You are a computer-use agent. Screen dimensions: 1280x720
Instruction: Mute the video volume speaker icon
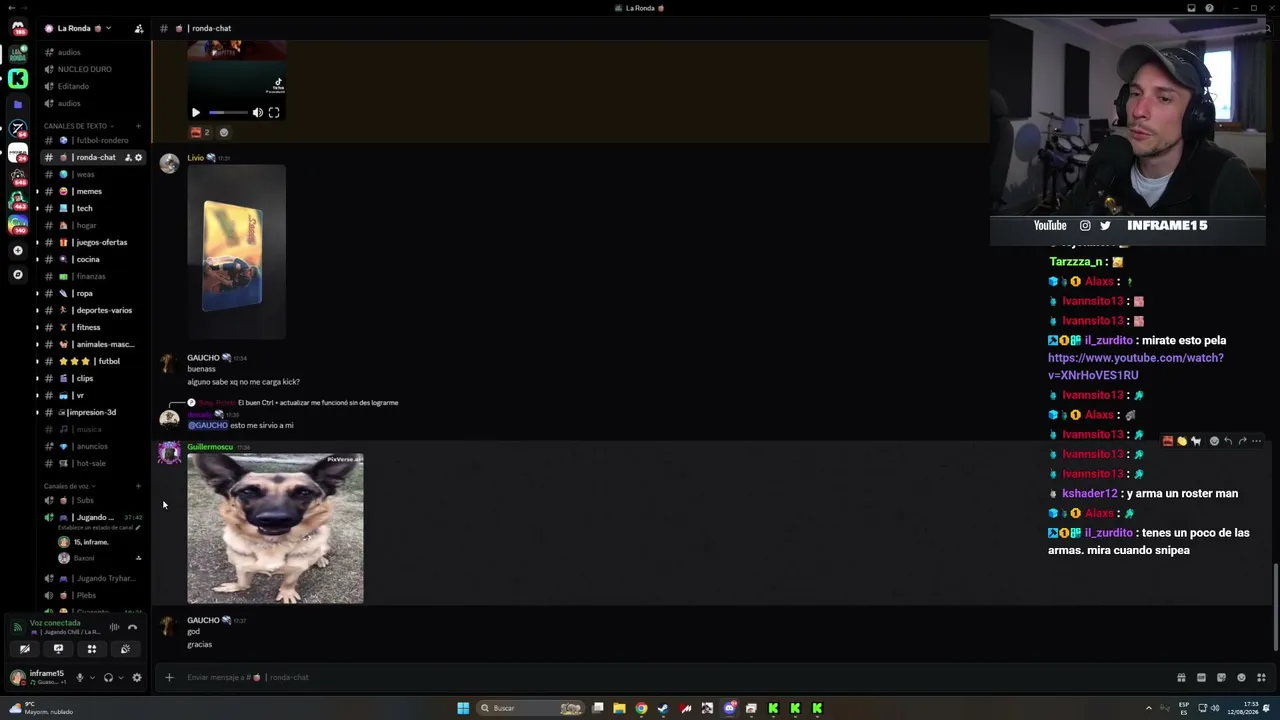tap(257, 113)
